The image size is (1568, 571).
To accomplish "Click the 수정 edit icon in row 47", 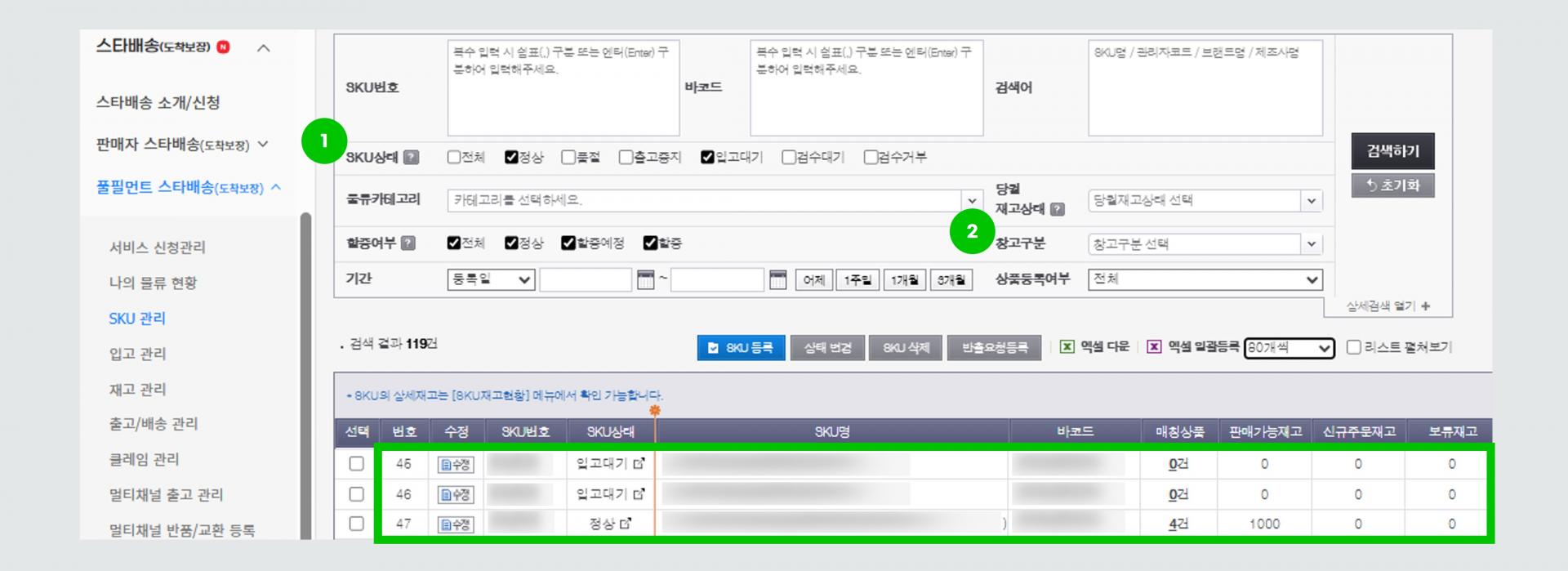I will coord(456,524).
